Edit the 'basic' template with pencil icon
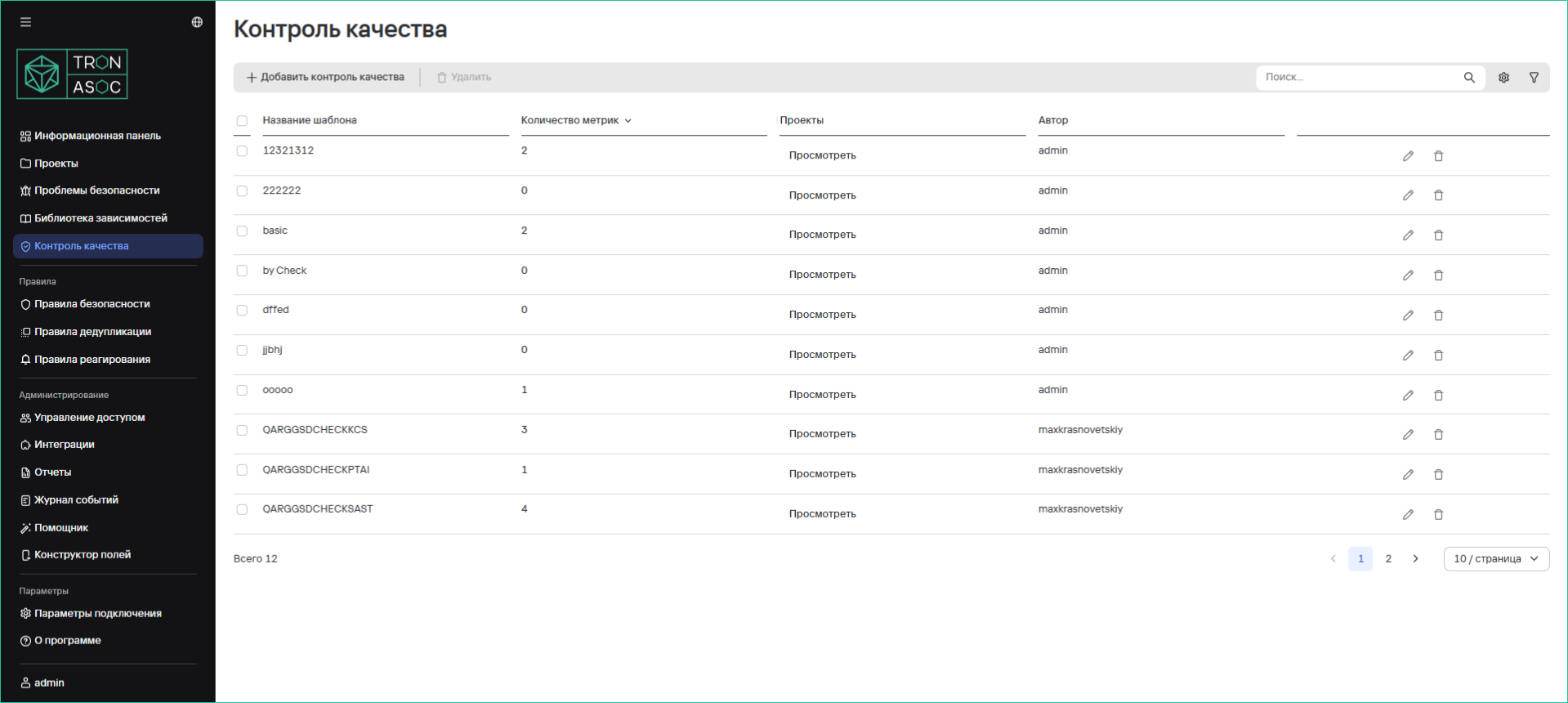Image resolution: width=1568 pixels, height=703 pixels. (x=1408, y=235)
